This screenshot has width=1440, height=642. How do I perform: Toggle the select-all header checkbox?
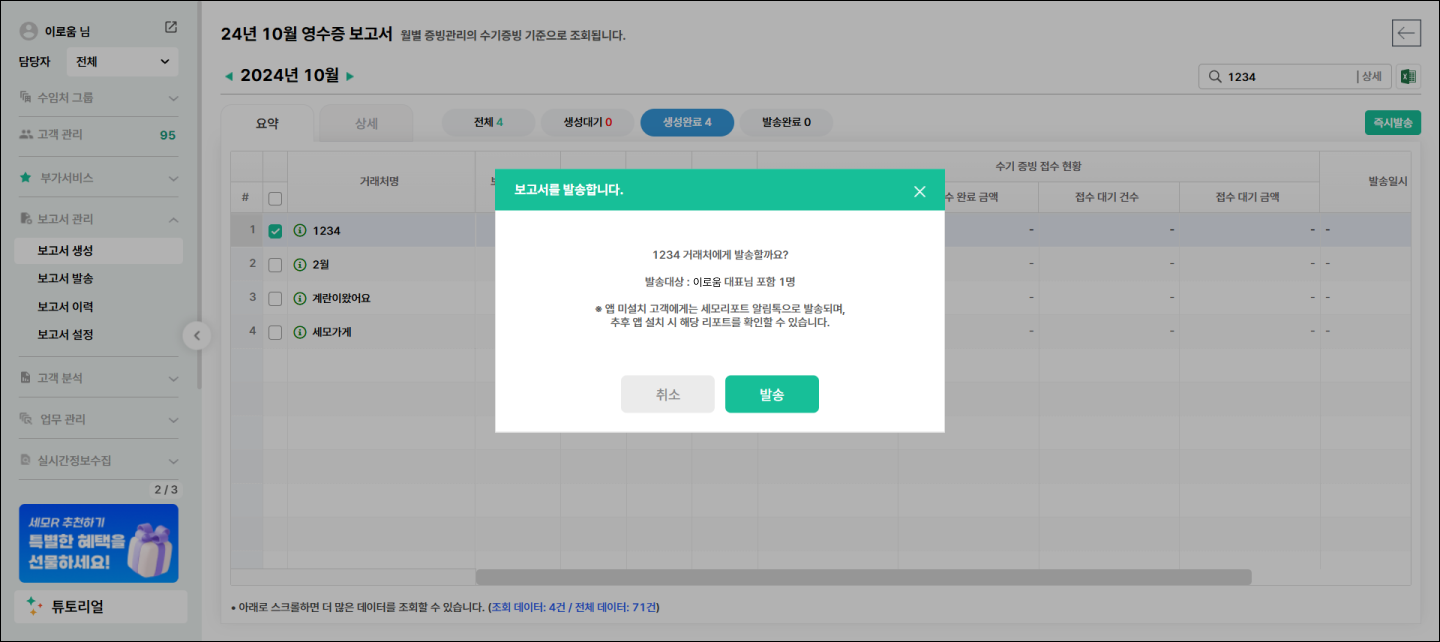tap(275, 199)
